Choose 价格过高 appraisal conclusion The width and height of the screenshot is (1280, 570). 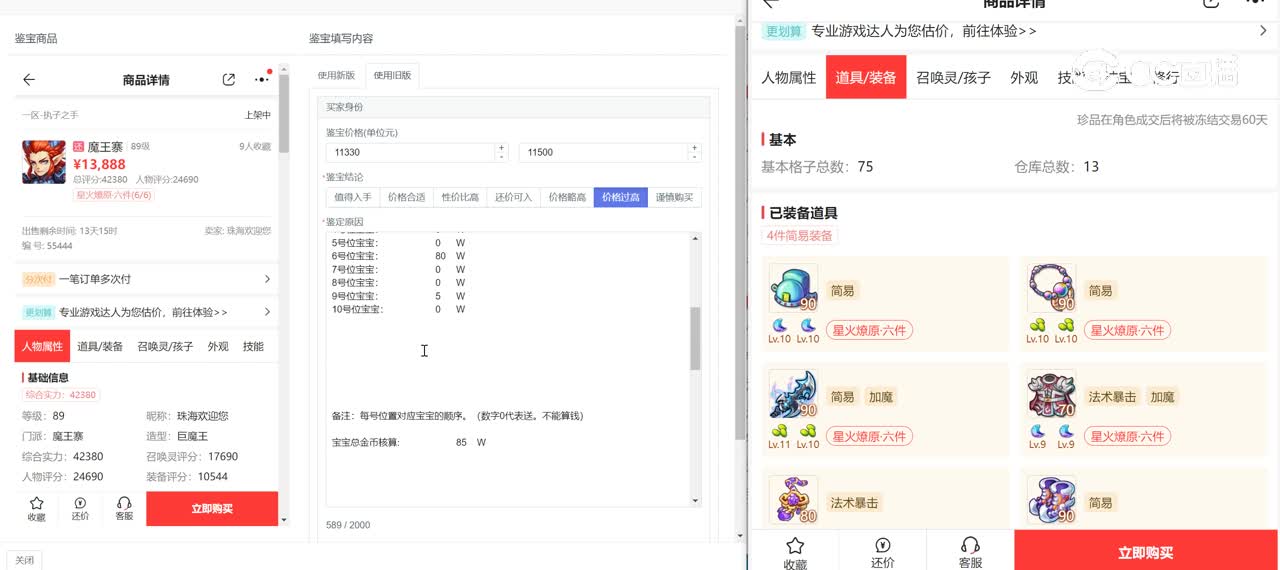click(x=621, y=197)
